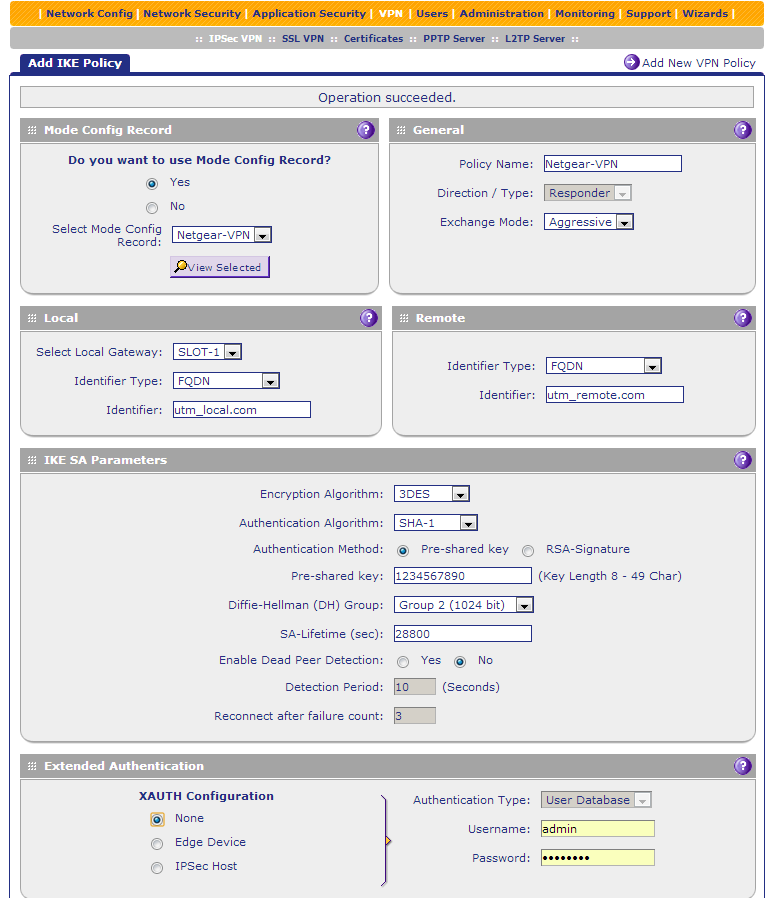Open help for the Remote section
This screenshot has height=898, width=766.
click(743, 318)
